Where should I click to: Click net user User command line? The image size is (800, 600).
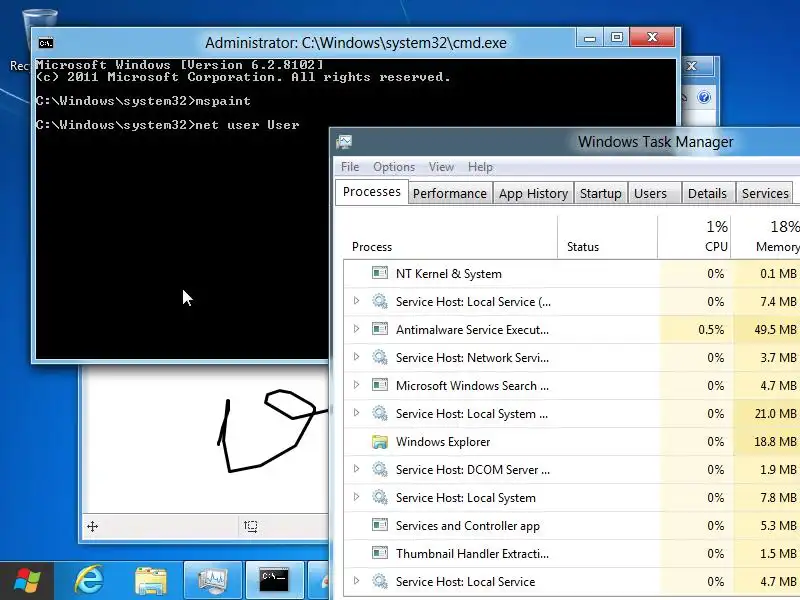pyautogui.click(x=167, y=125)
